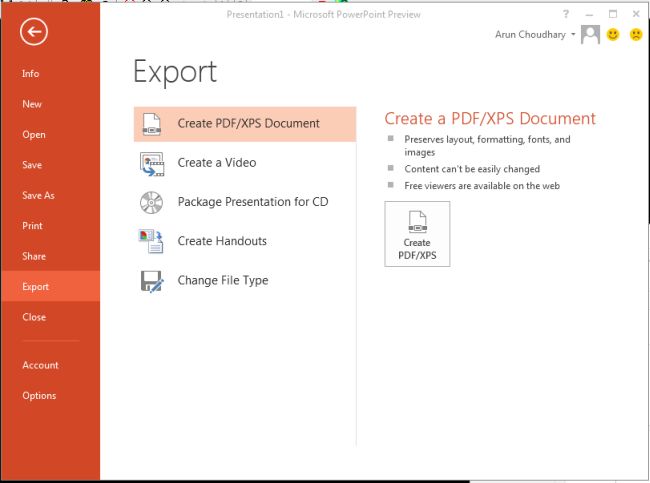Click the Export page title
The image size is (650, 483).
point(175,73)
